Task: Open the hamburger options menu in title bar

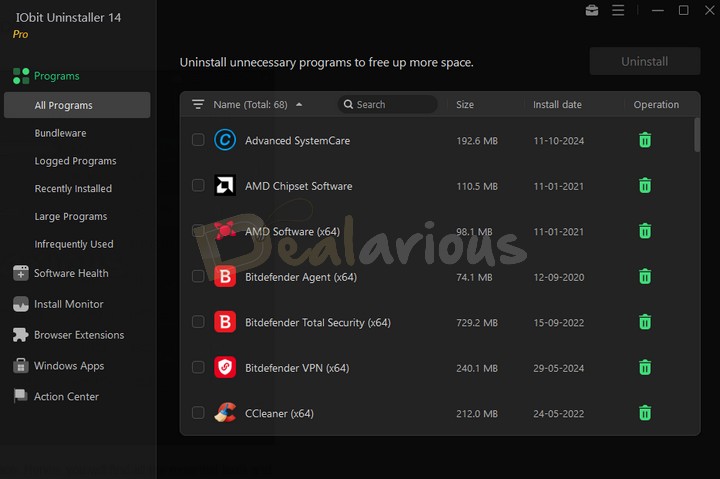Action: tap(618, 10)
